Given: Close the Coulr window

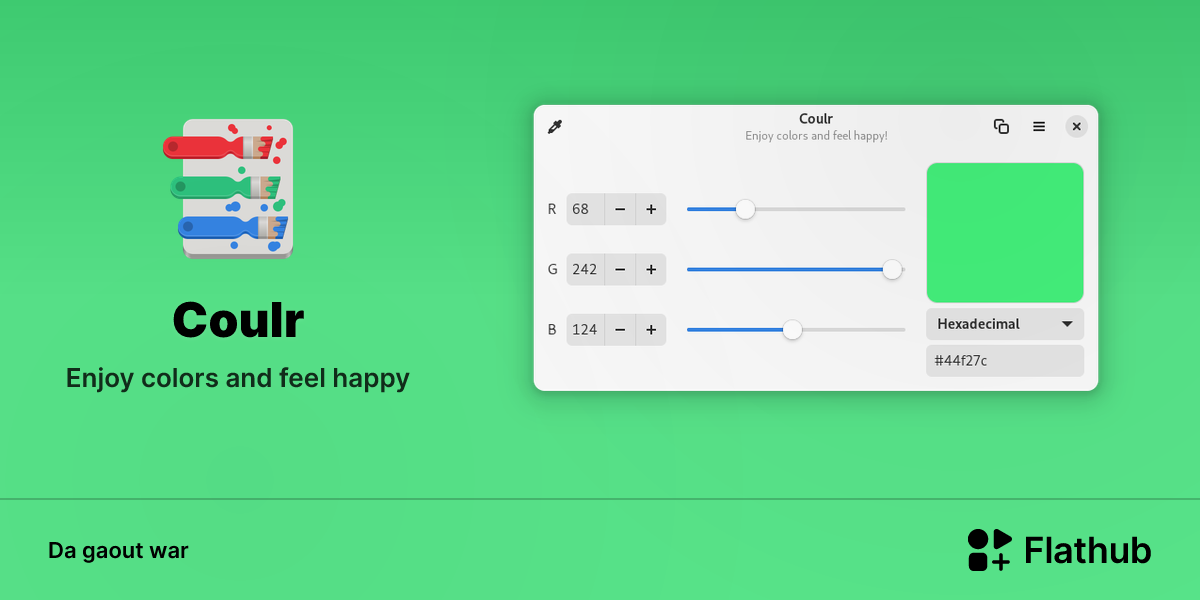Looking at the screenshot, I should 1076,126.
